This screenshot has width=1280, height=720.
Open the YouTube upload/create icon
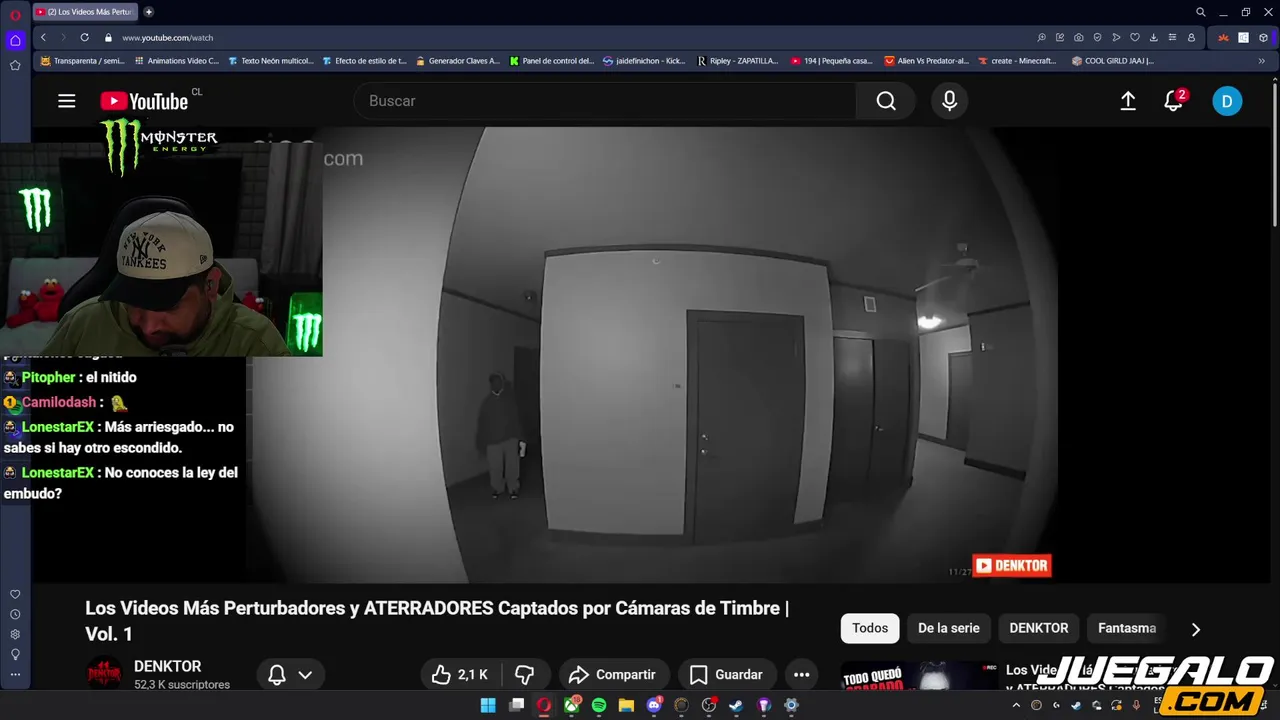[x=1128, y=101]
